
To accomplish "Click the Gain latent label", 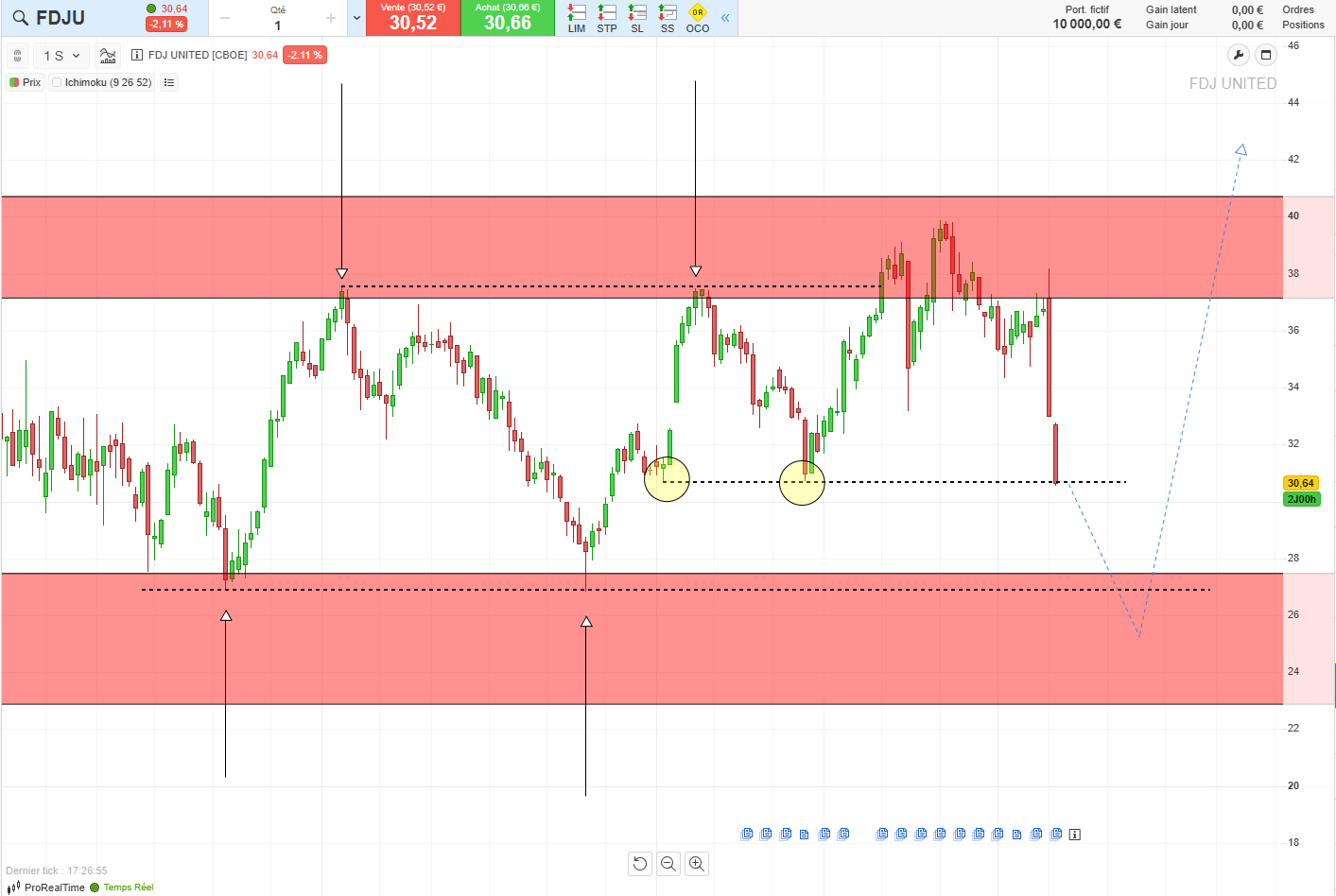I will click(1171, 10).
